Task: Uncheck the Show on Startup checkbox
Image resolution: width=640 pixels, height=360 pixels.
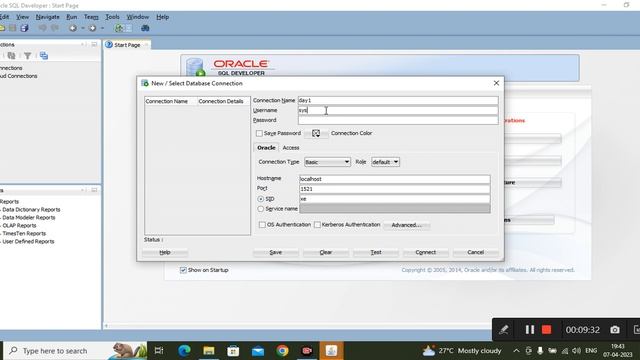Action: (183, 270)
